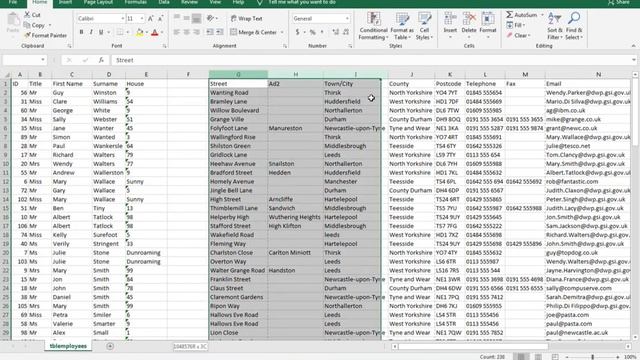Select the tblemployees sheet tab

point(68,346)
